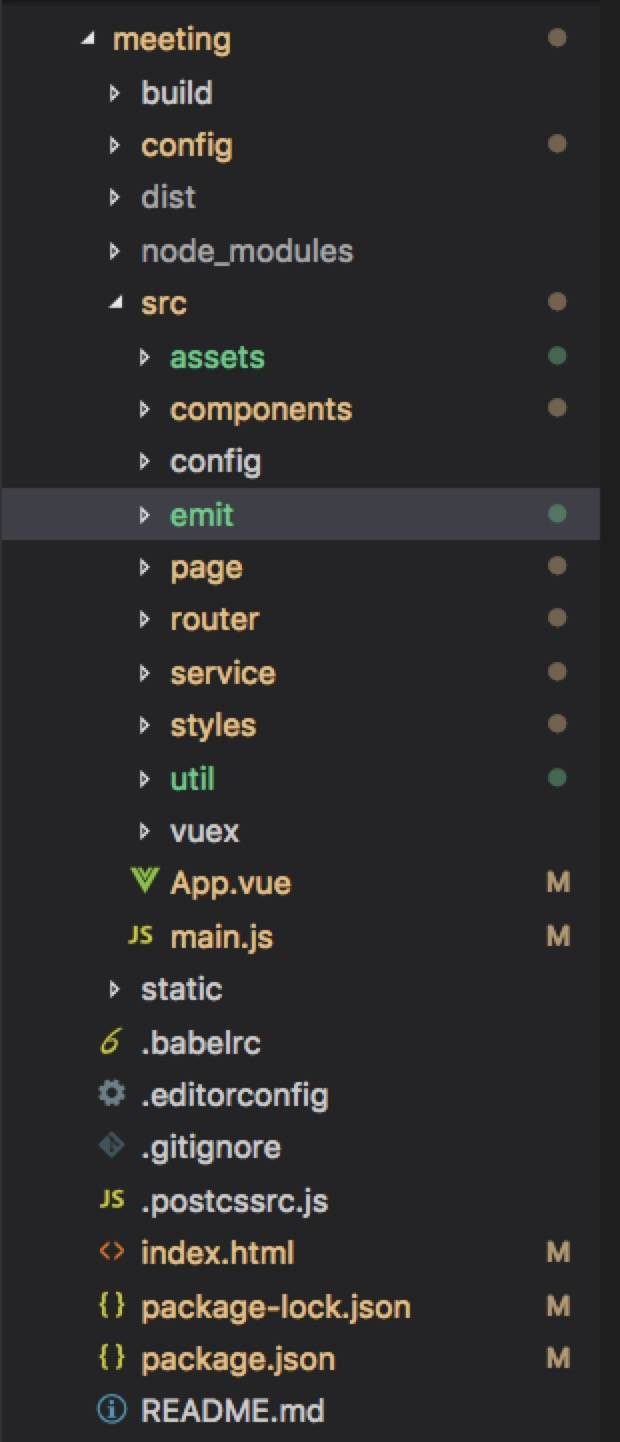Viewport: 620px width, 1442px height.
Task: Click the M modified badge beside main.js
Action: pyautogui.click(x=558, y=936)
